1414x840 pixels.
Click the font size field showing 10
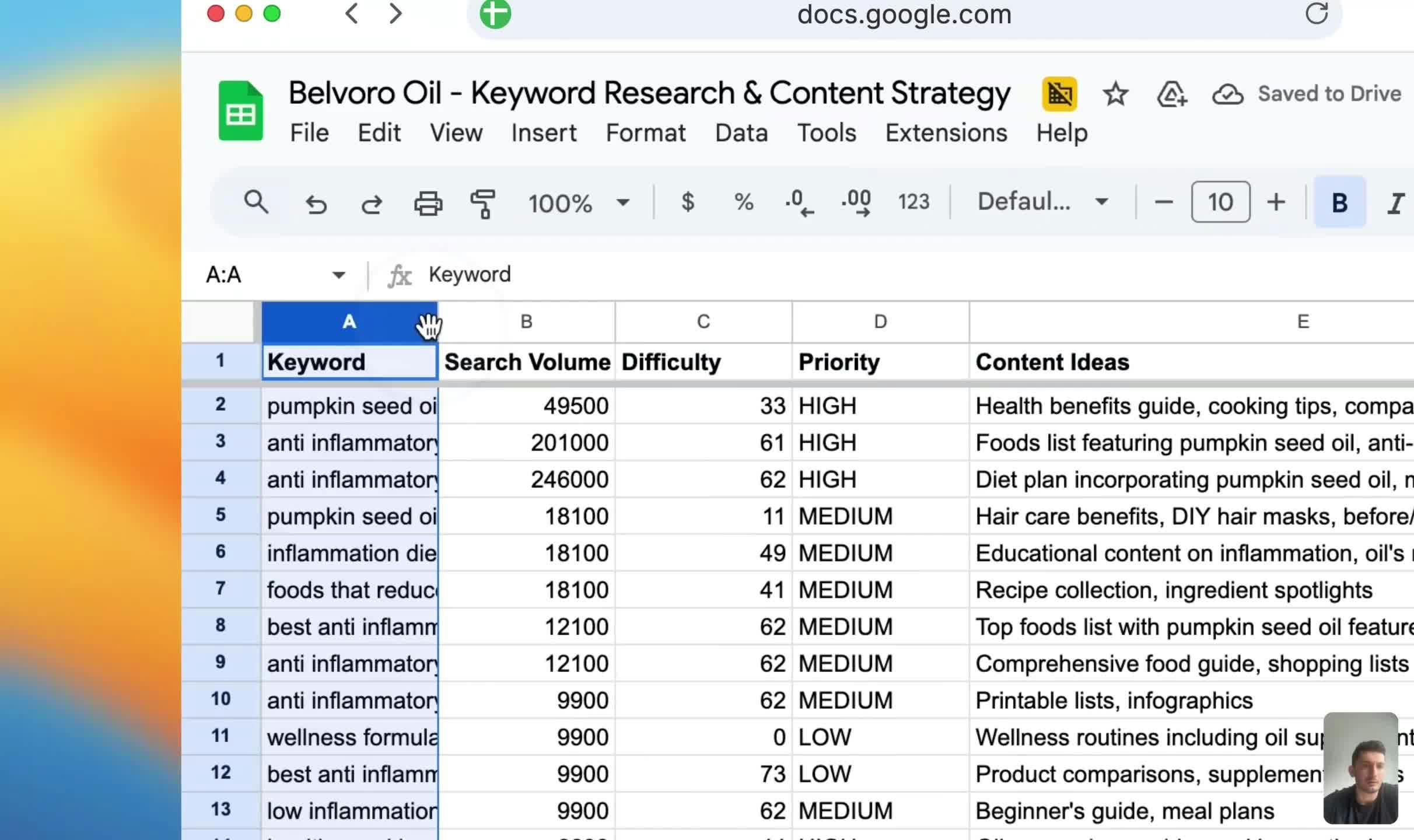point(1220,202)
